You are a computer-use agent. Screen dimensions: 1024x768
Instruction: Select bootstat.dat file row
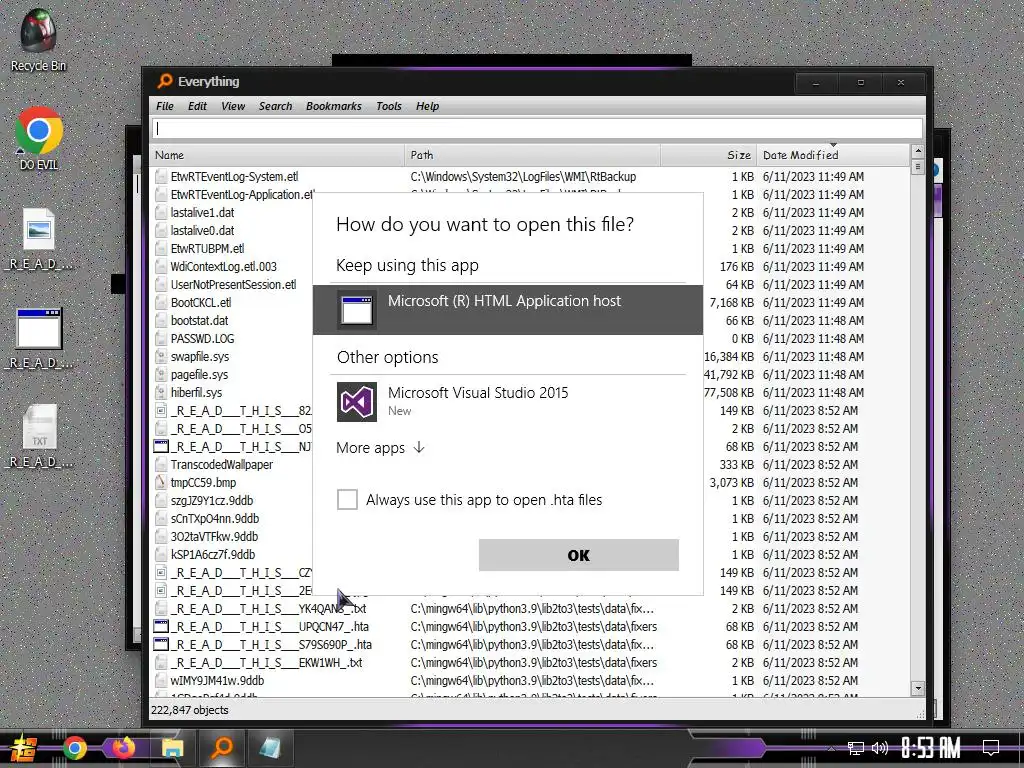pos(530,321)
